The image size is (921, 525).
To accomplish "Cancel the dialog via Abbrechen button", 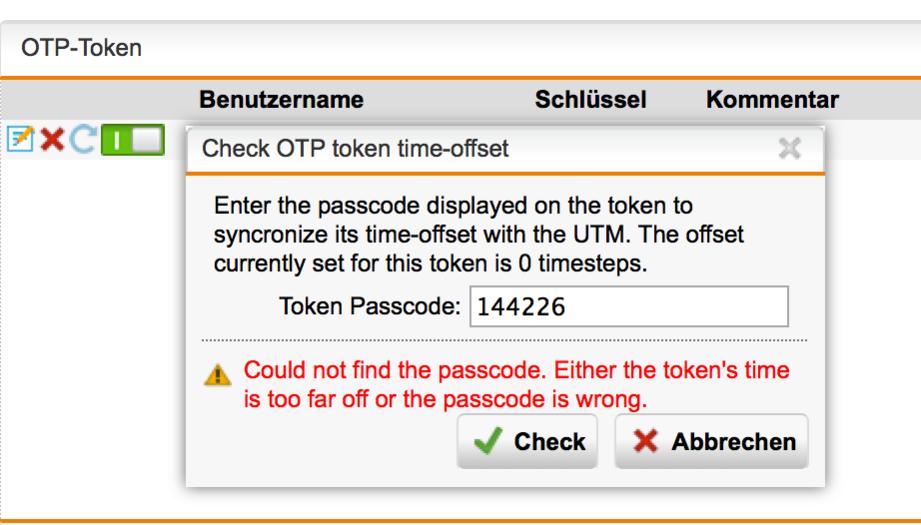I will tap(711, 441).
